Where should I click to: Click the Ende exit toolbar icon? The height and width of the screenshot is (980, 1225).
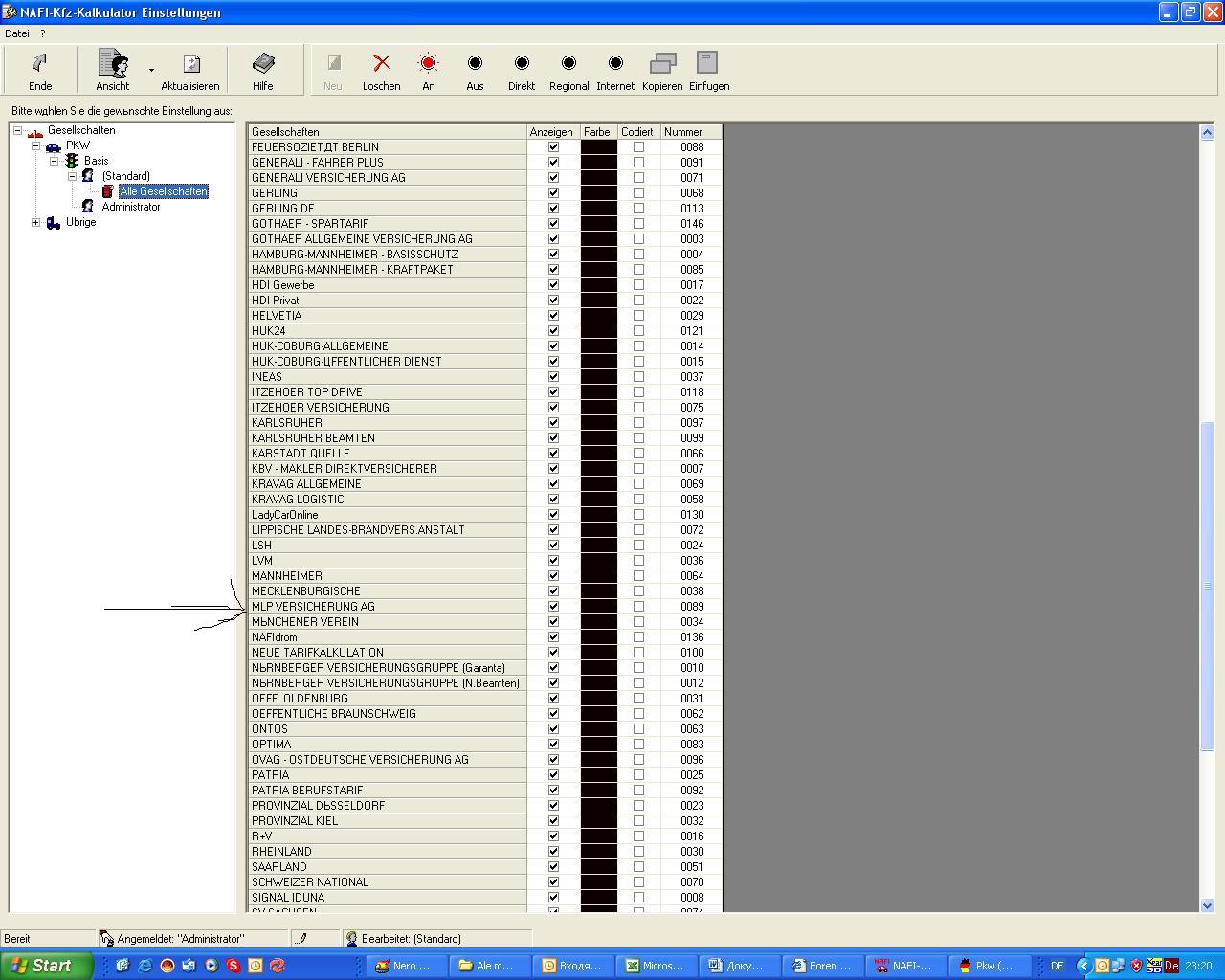point(40,64)
